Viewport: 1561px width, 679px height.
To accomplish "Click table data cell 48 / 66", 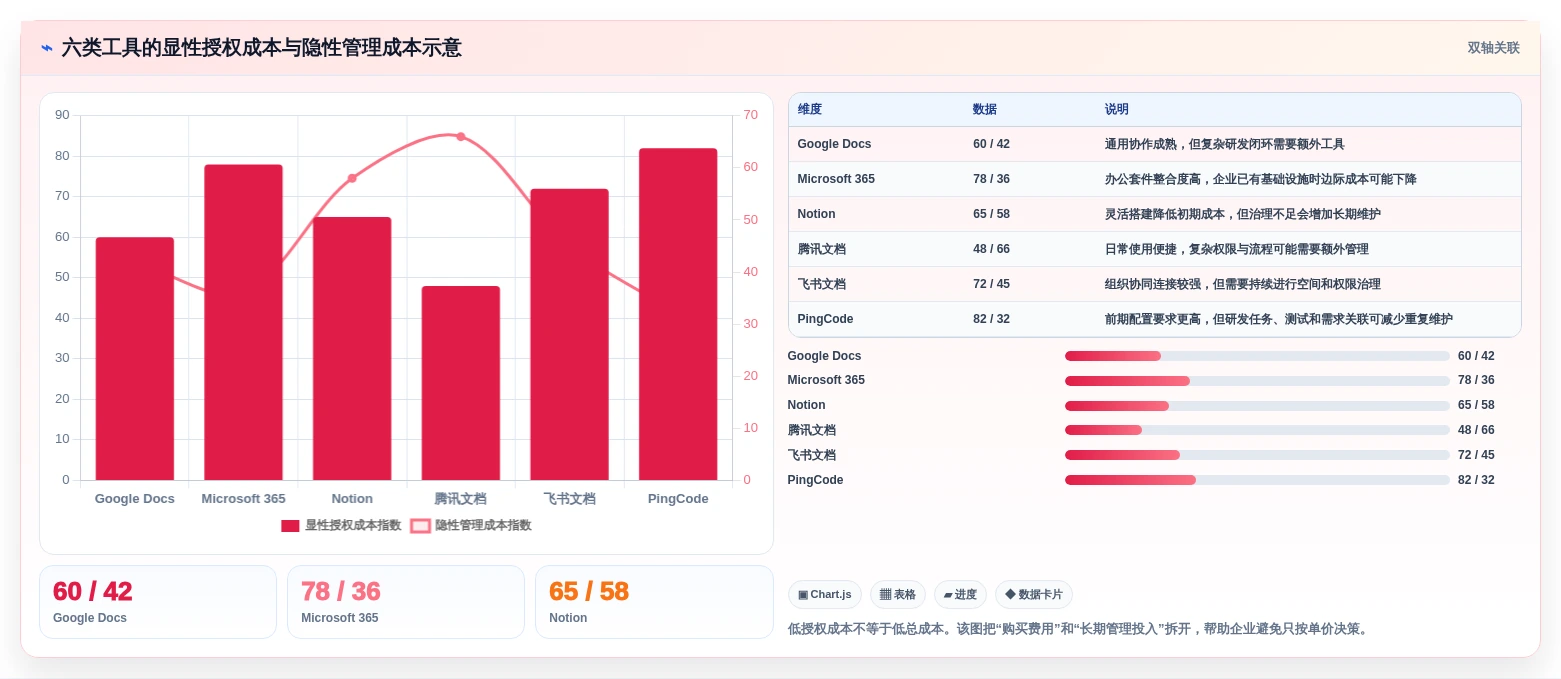I will tap(991, 249).
